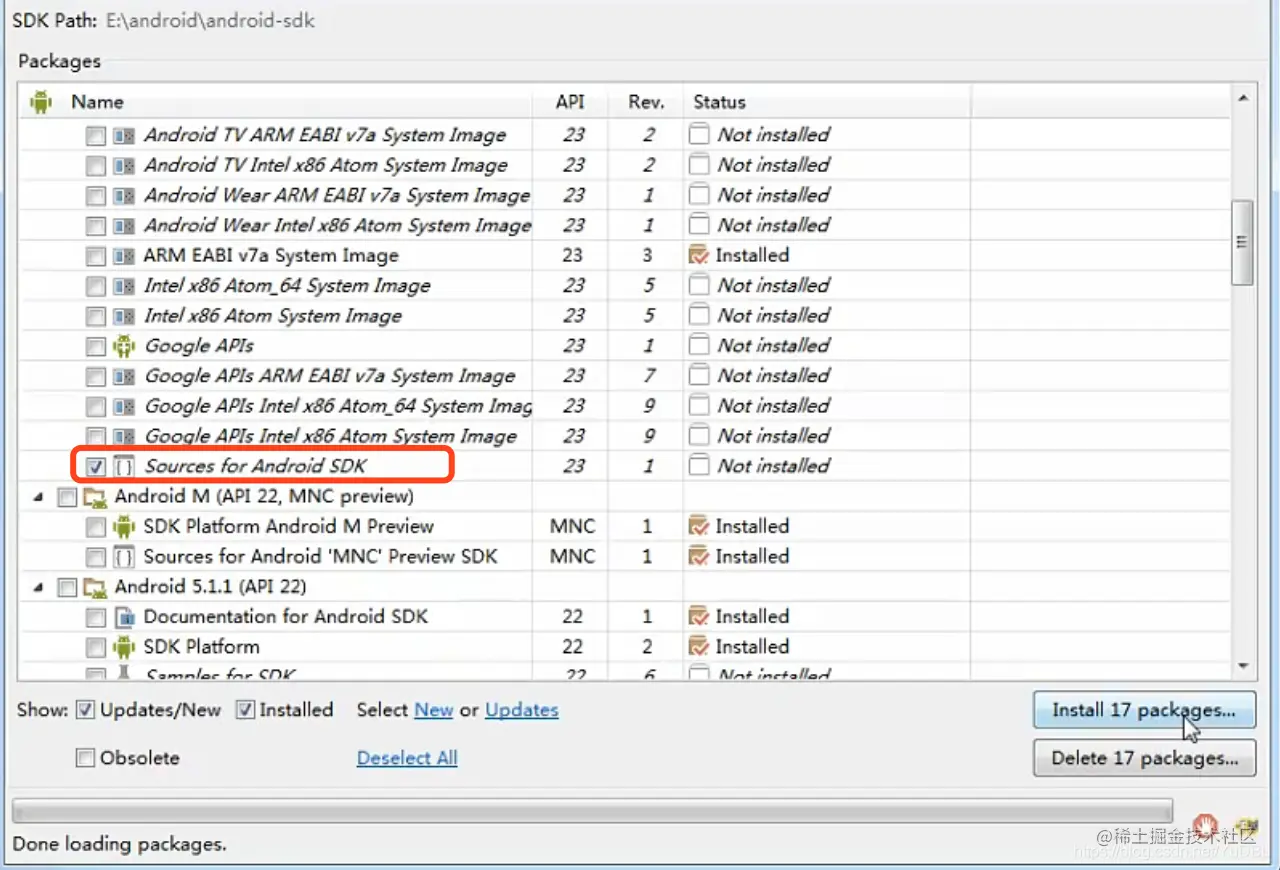Click the green Android icon beside Google APIs
1280x870 pixels.
pyautogui.click(x=124, y=346)
